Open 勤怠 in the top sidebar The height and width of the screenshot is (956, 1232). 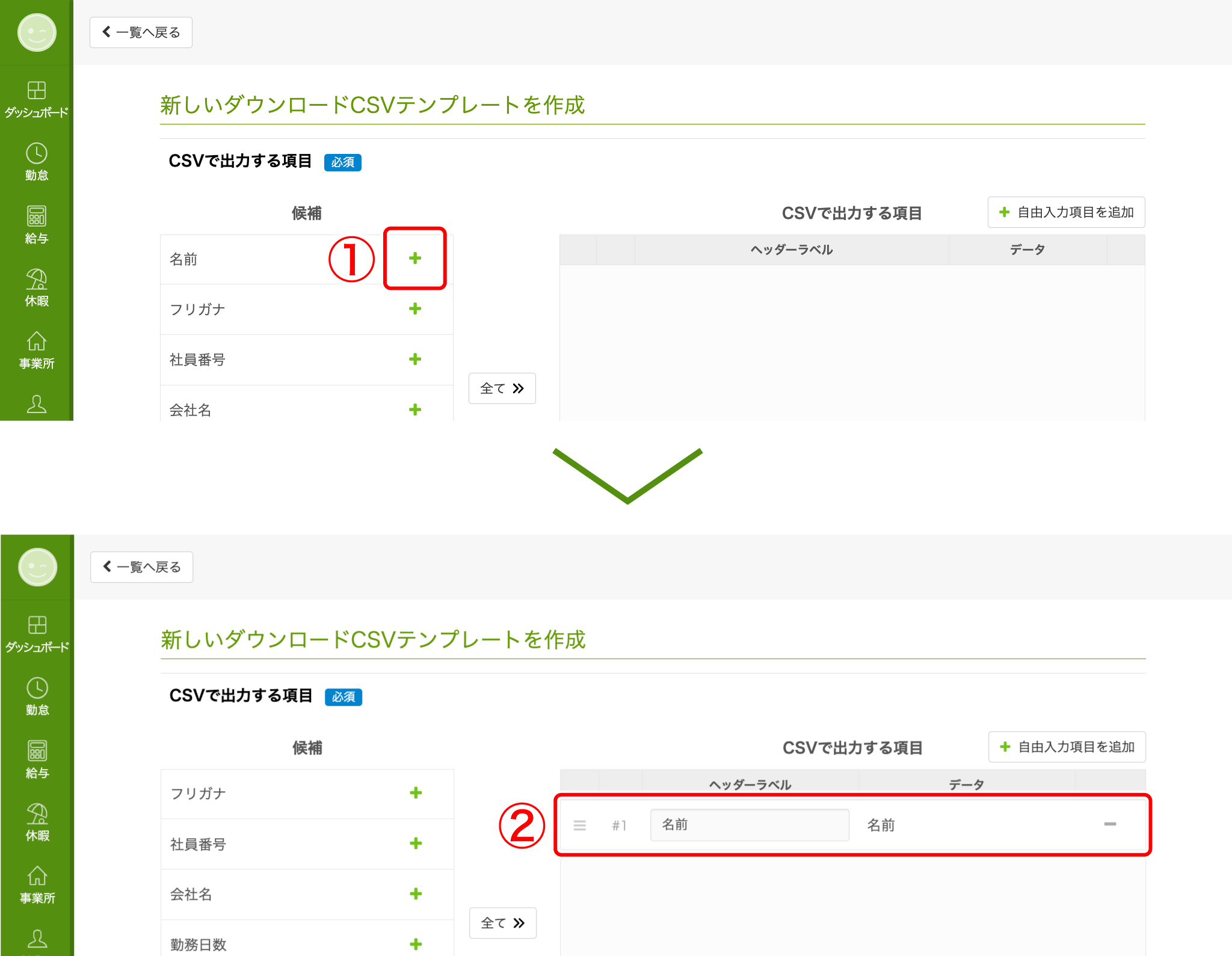coord(37,162)
